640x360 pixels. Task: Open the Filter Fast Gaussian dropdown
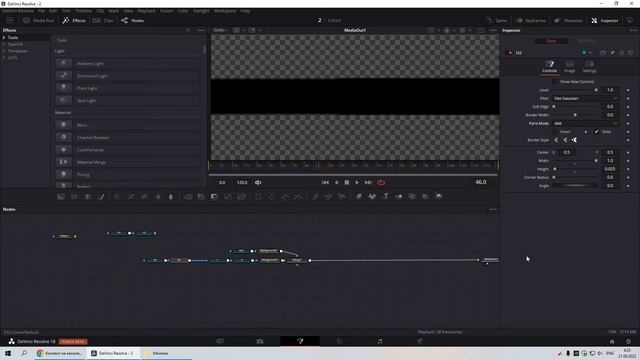pos(586,98)
